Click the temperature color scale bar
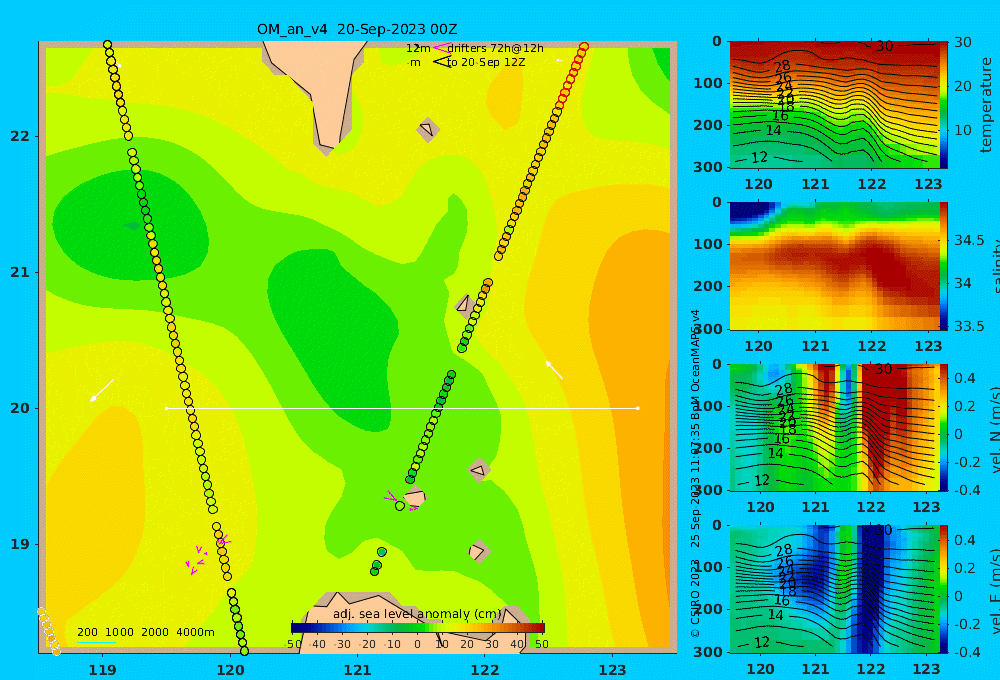 tap(944, 105)
